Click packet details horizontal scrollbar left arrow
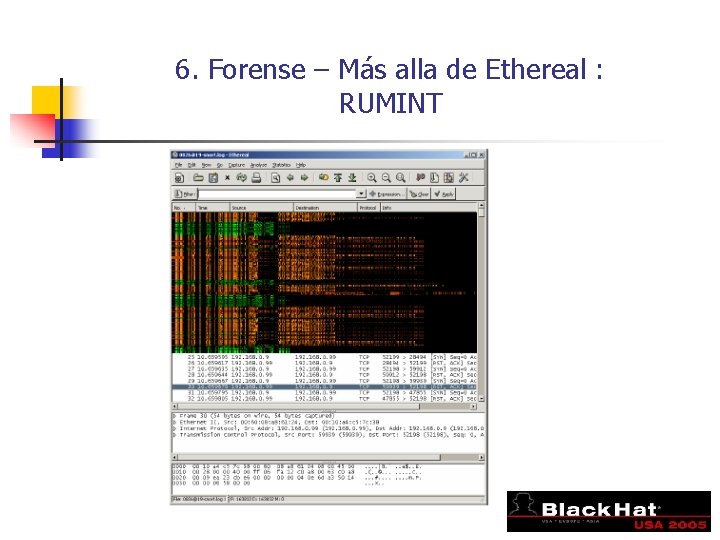The image size is (720, 540). click(175, 457)
